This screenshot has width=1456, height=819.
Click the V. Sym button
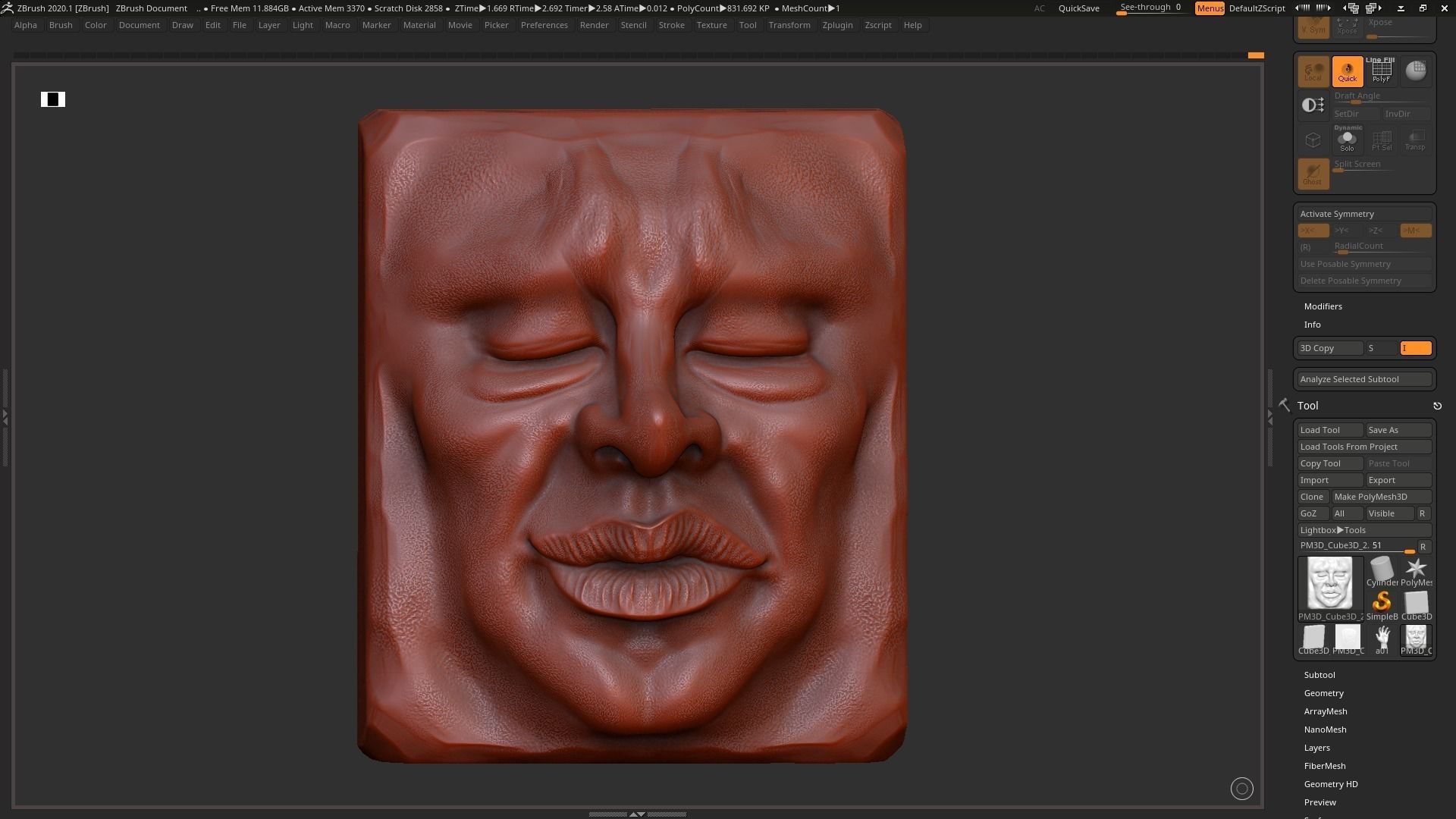(1313, 27)
